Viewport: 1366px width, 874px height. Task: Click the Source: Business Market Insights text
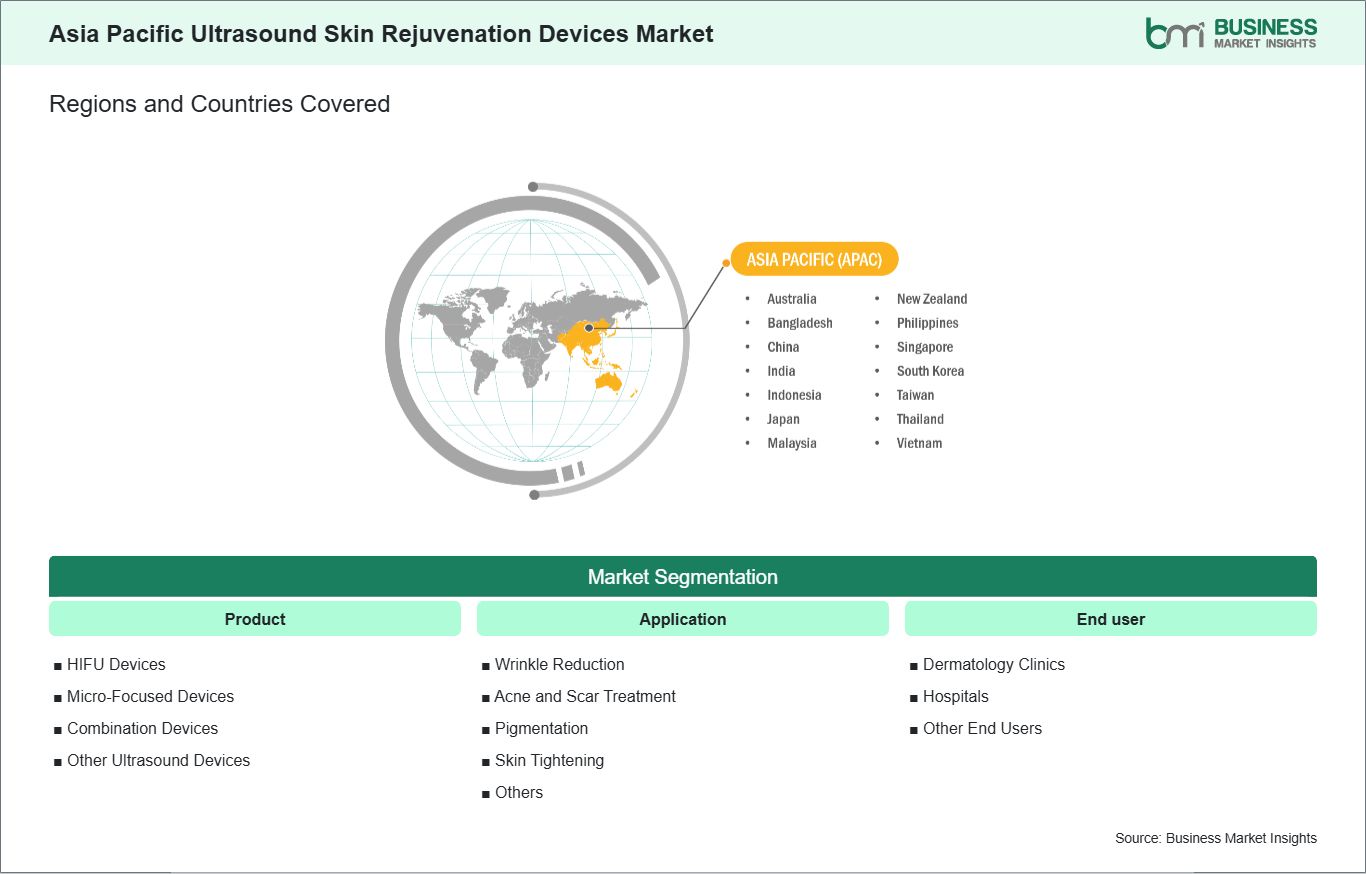click(1216, 838)
